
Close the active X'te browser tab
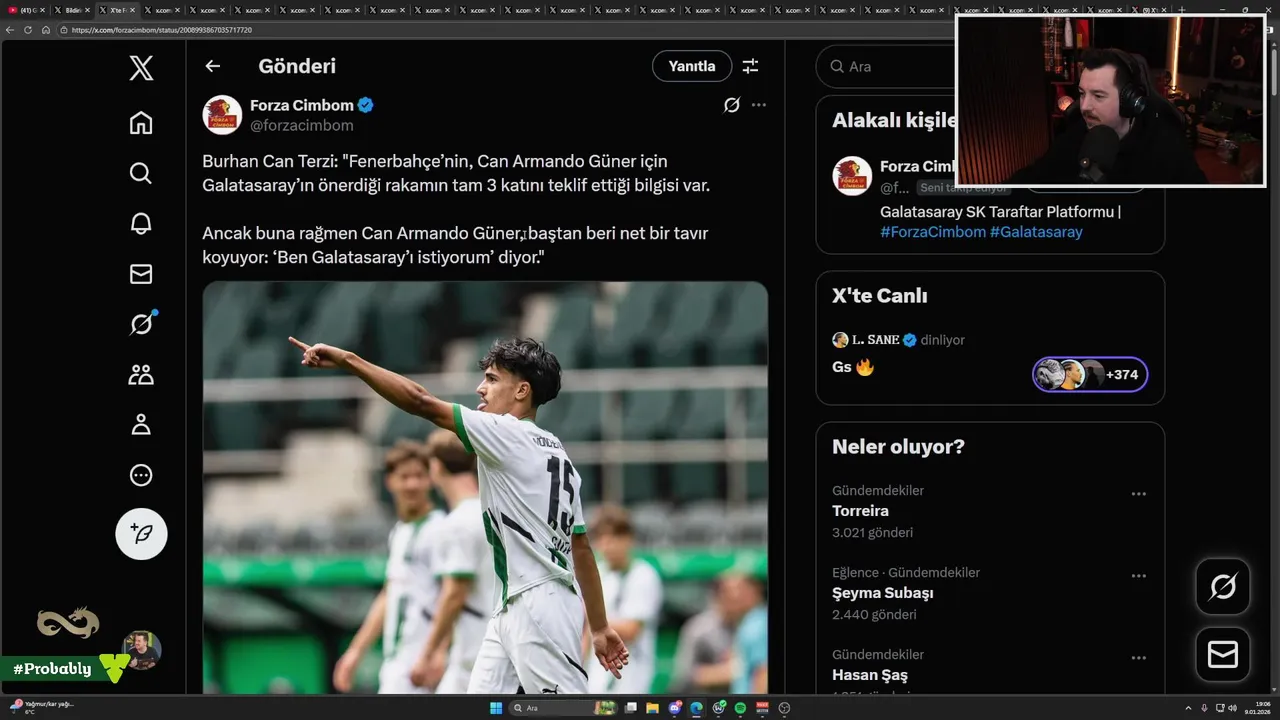point(132,9)
